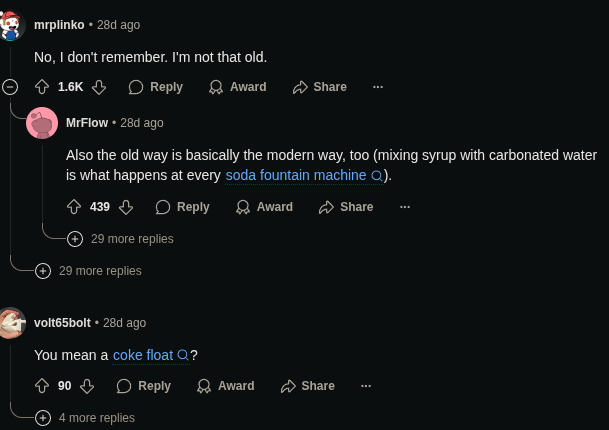Downvote volt65bolt's comment

pyautogui.click(x=87, y=386)
